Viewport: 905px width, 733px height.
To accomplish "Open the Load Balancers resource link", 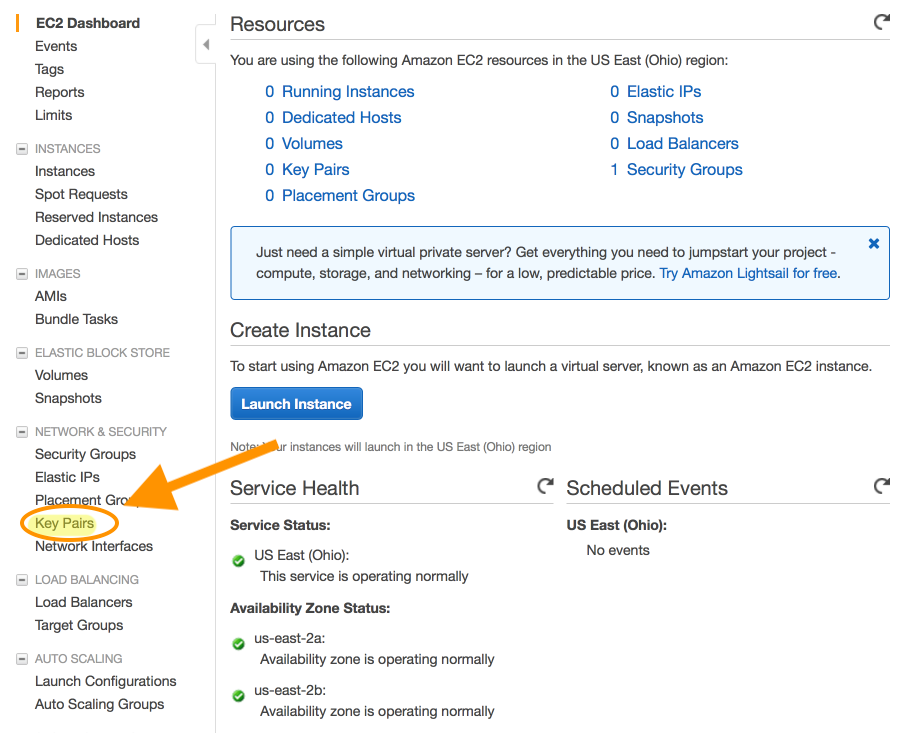I will [683, 144].
